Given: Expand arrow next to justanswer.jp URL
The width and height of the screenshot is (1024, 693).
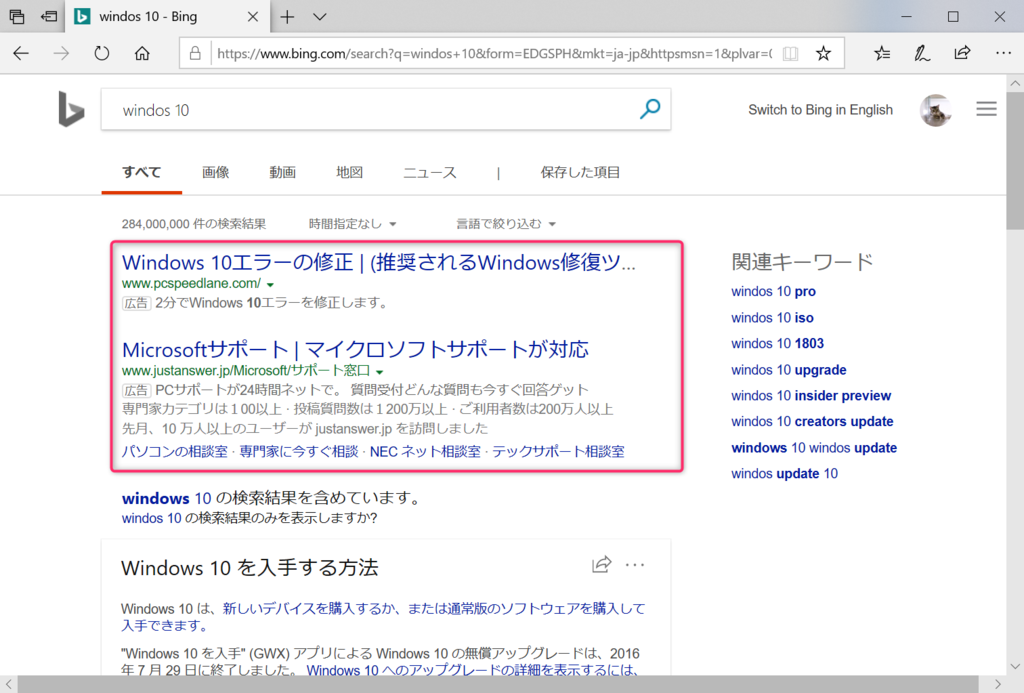Looking at the screenshot, I should 379,372.
